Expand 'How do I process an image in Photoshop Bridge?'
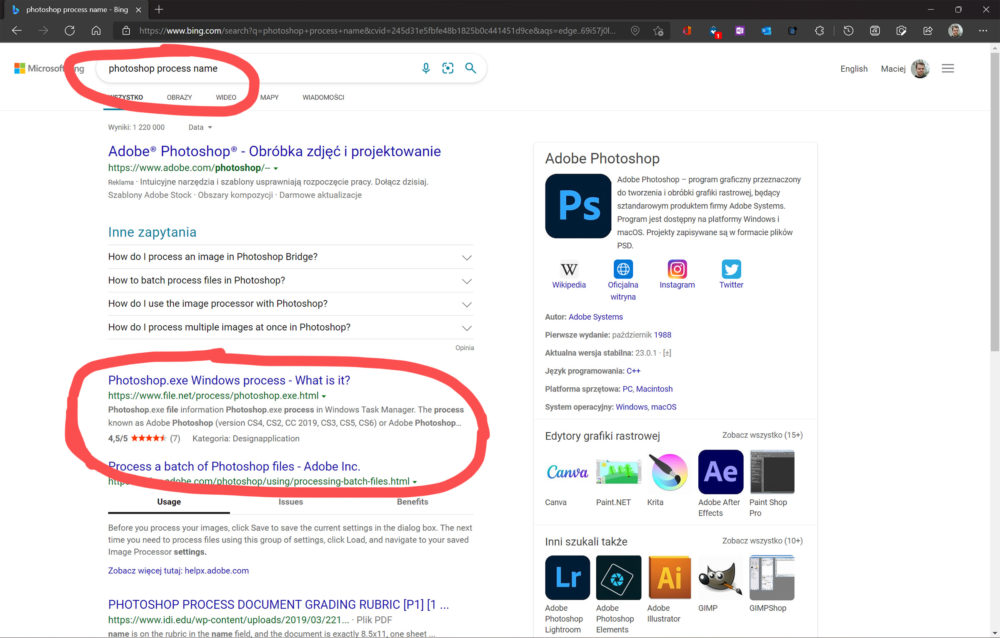Screen dimensions: 1000x638 click(x=291, y=257)
